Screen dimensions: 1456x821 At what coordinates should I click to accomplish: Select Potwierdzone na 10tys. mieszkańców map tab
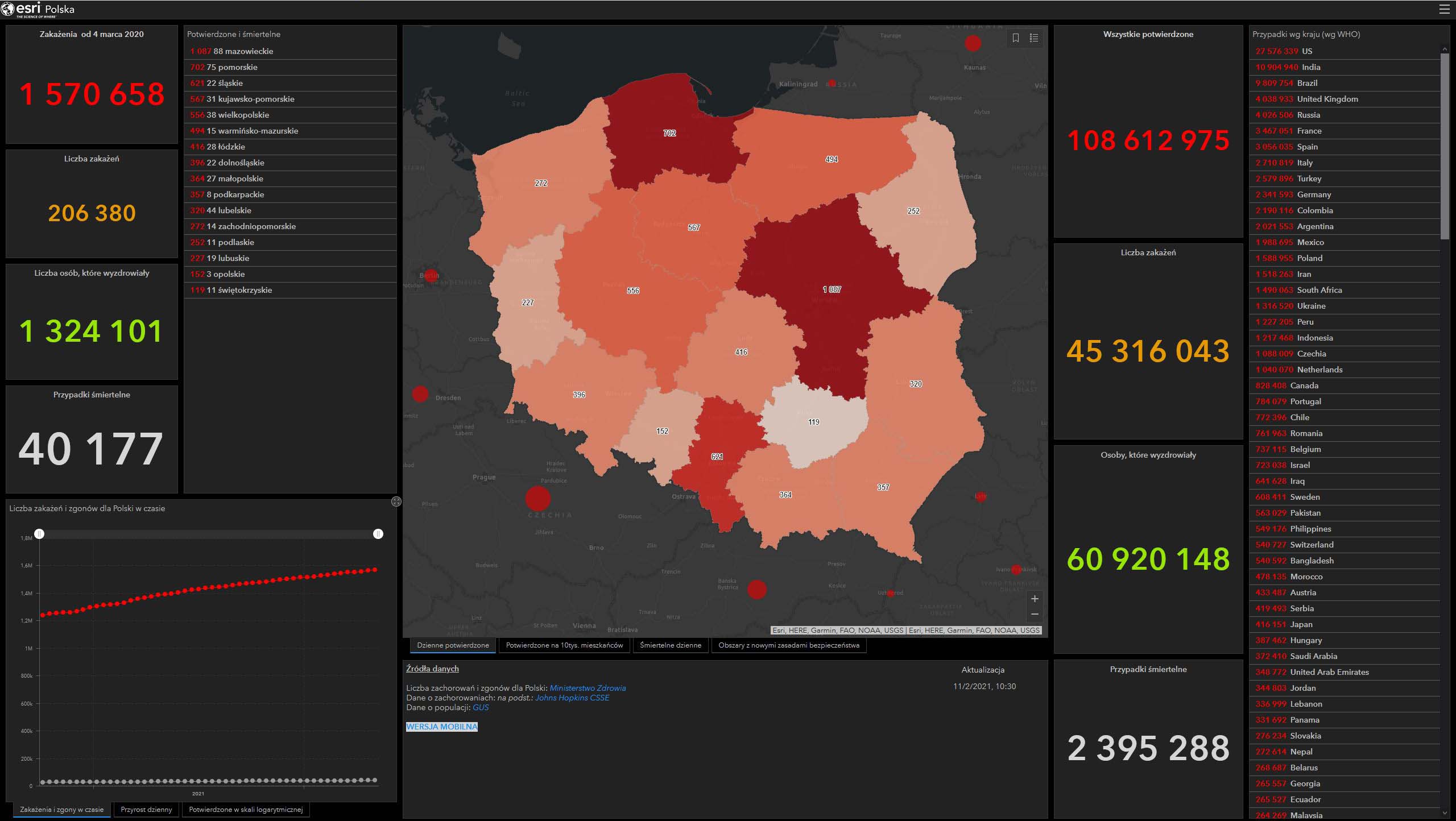564,645
